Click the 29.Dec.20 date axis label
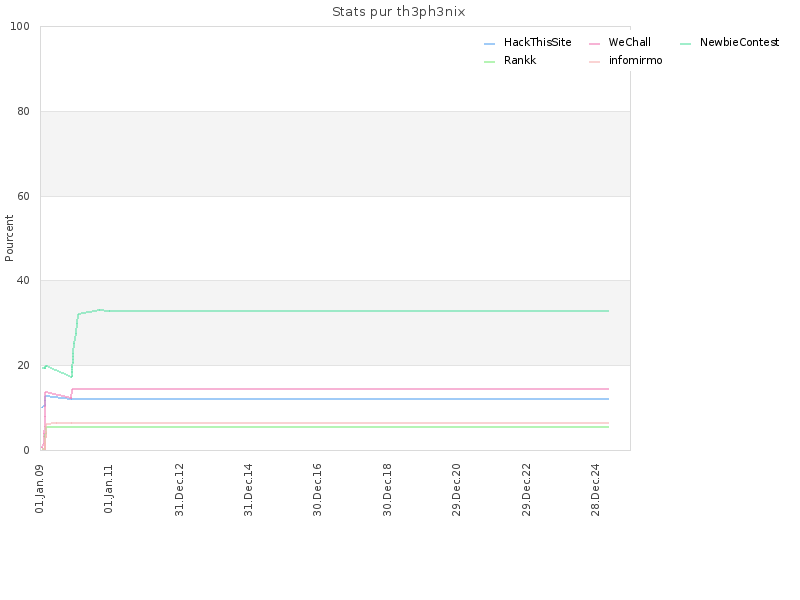This screenshot has width=800, height=600. pyautogui.click(x=456, y=489)
